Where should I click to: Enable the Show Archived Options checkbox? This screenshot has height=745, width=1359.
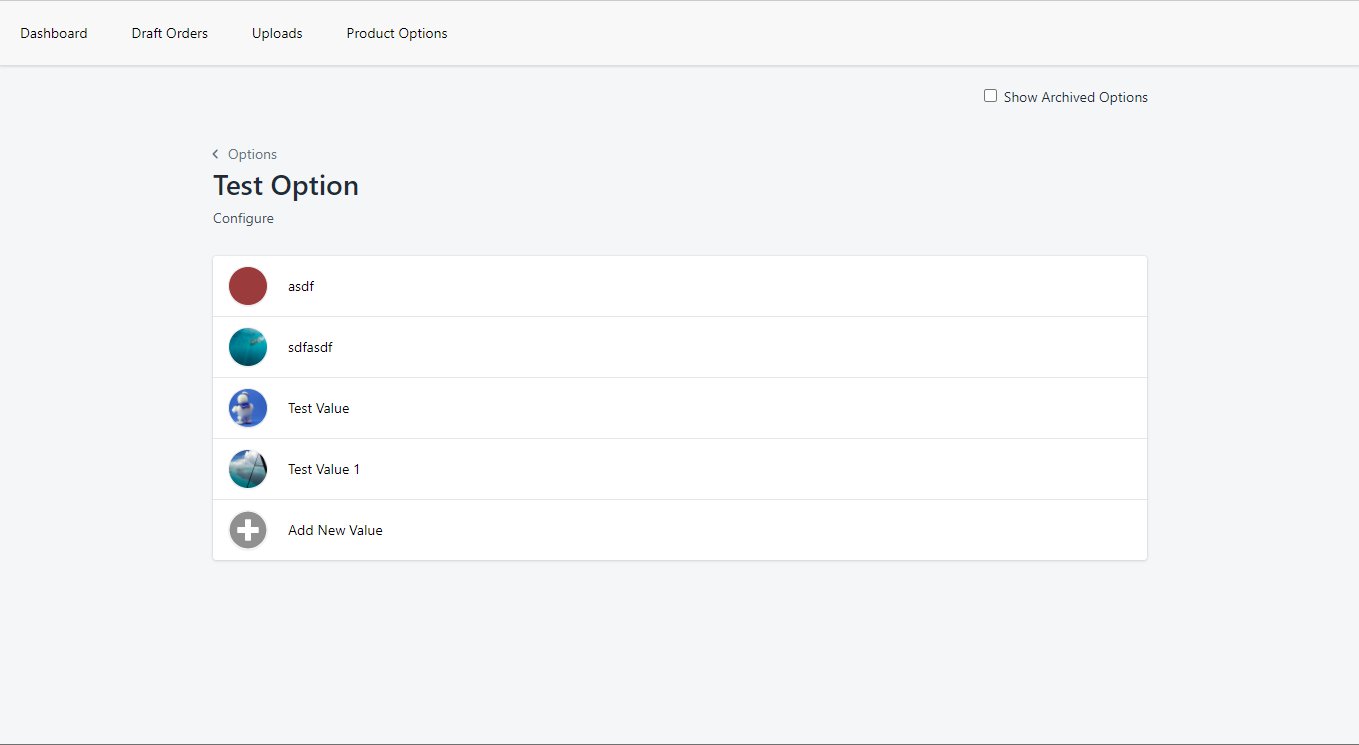tap(990, 96)
